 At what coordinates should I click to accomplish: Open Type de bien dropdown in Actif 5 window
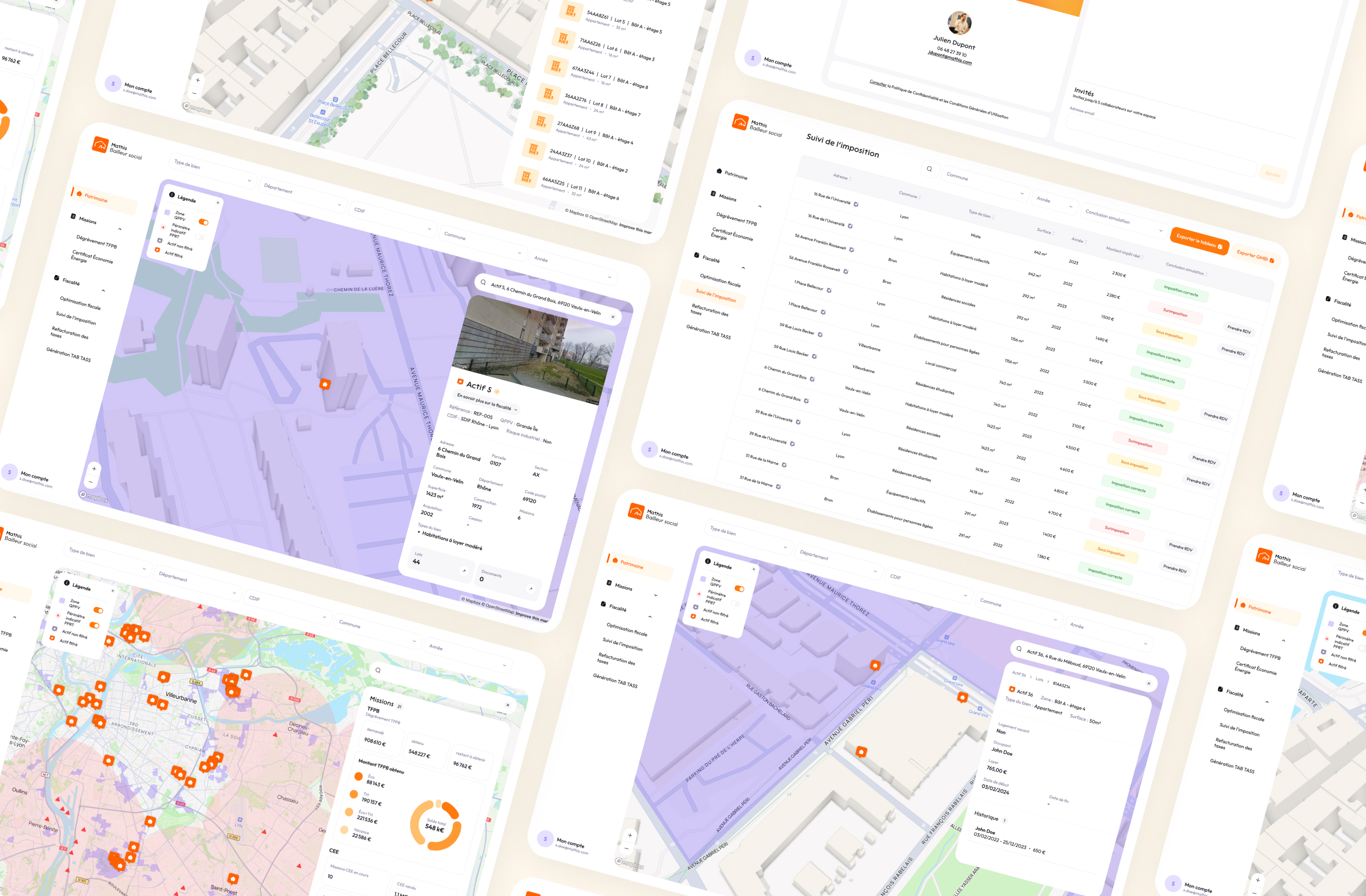[212, 172]
